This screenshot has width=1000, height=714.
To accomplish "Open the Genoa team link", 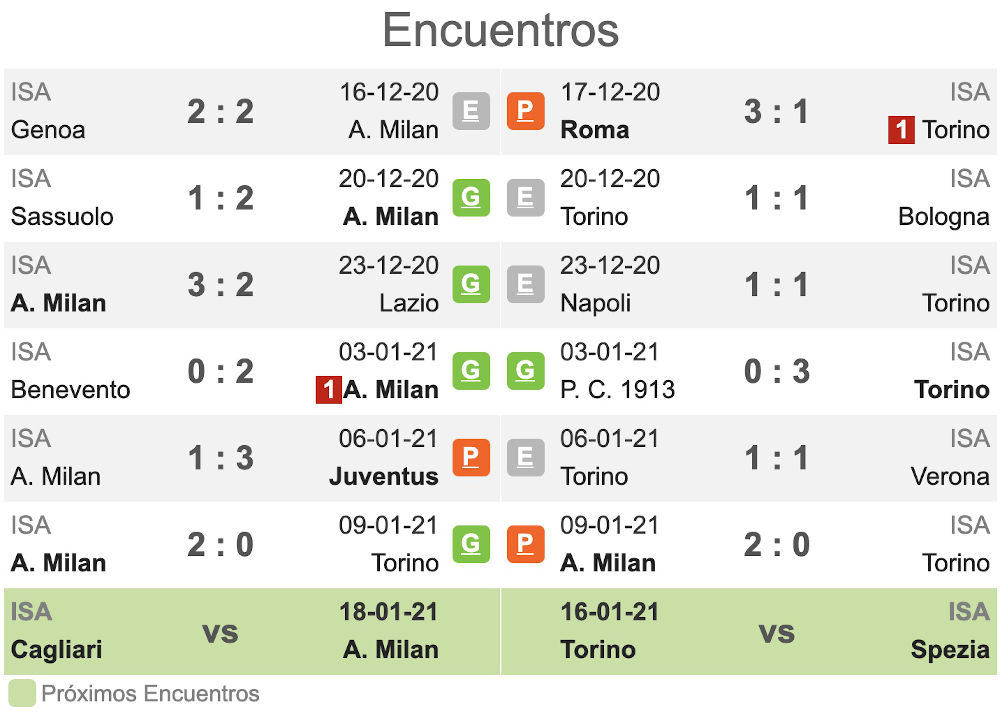I will point(48,130).
